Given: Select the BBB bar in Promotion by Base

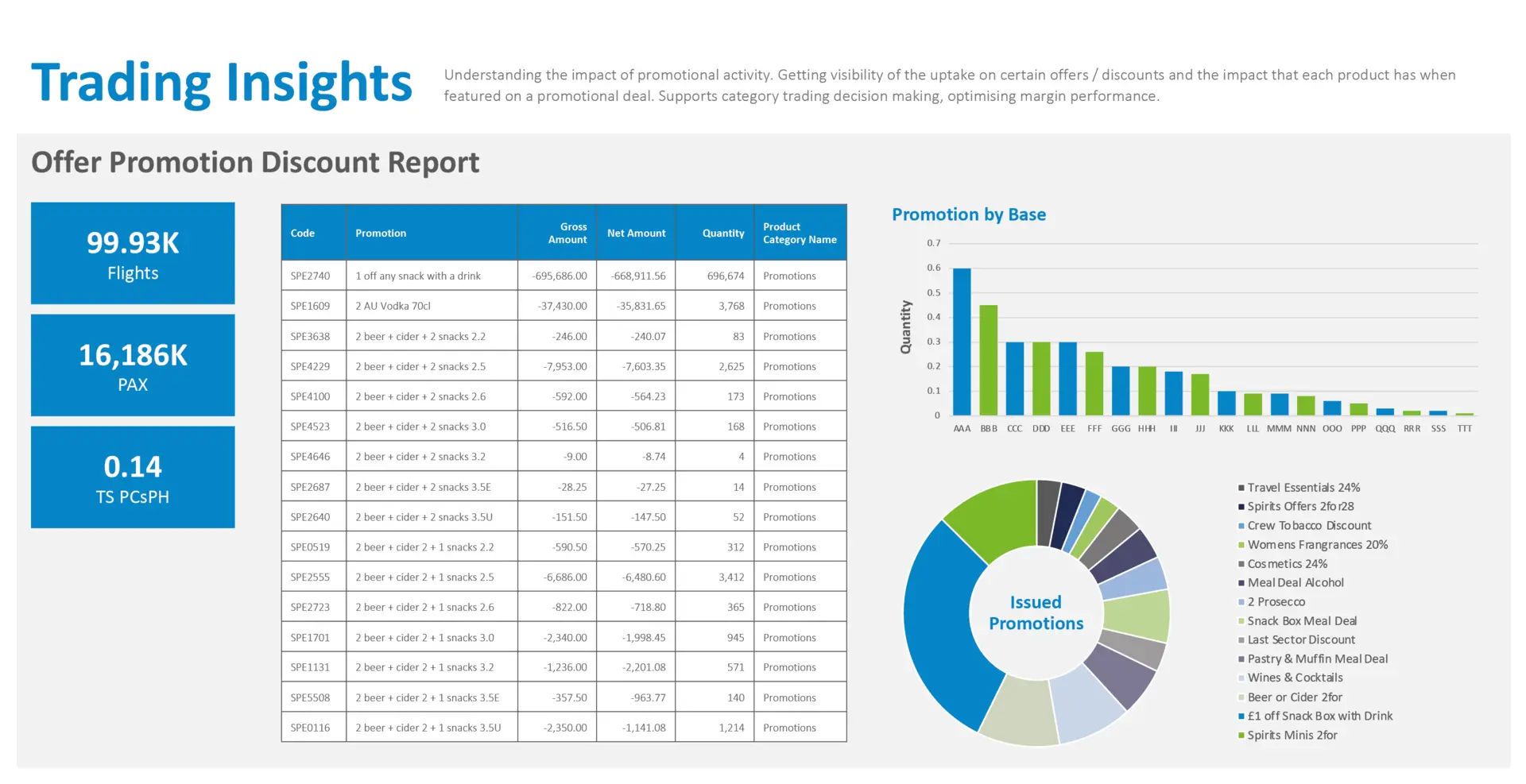Looking at the screenshot, I should pos(988,360).
